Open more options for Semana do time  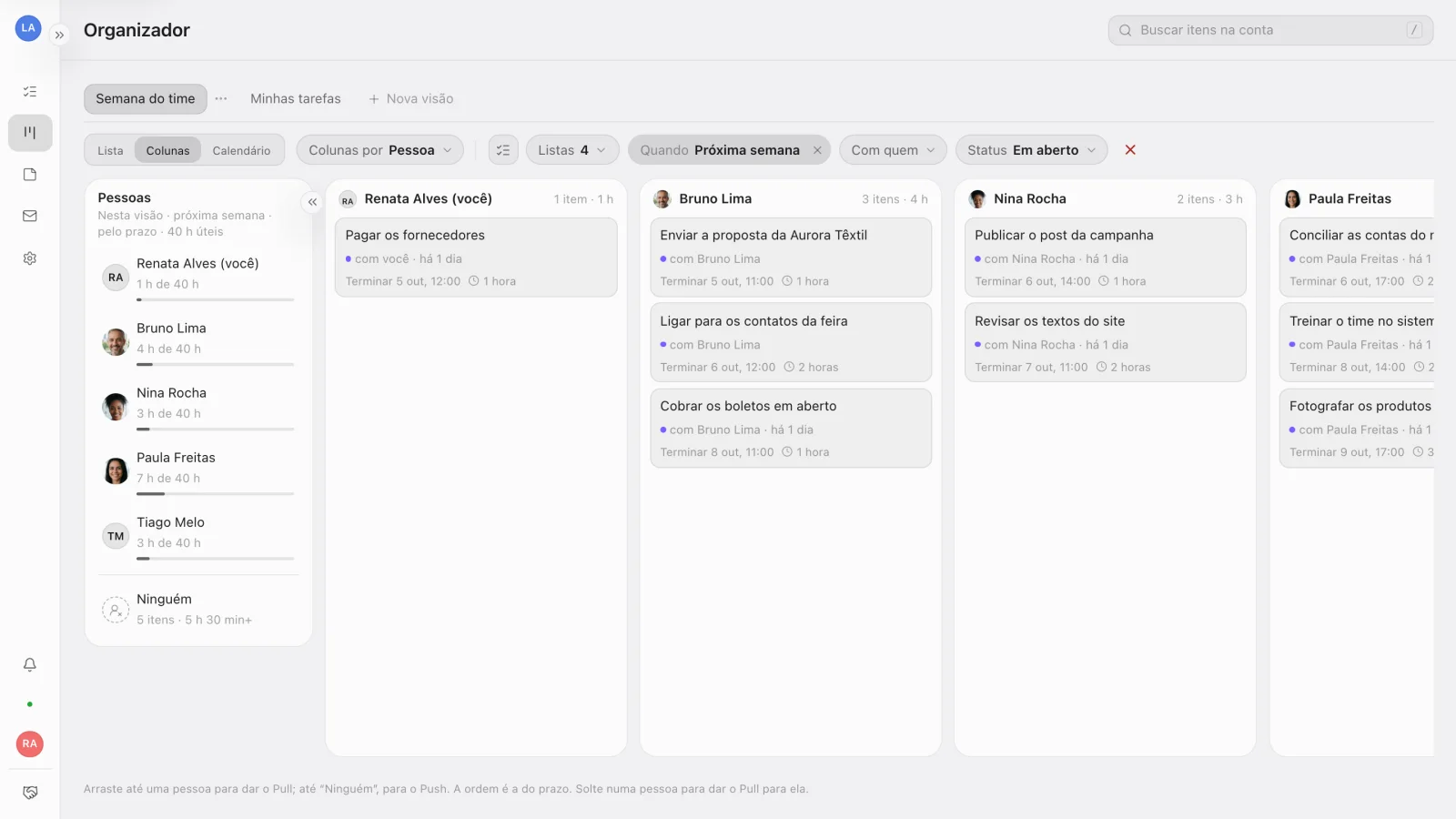(221, 98)
